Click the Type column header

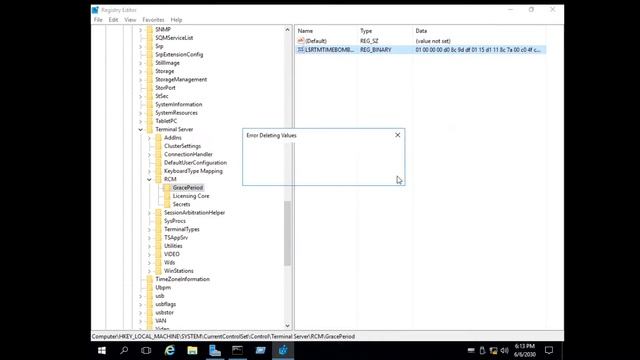(366, 31)
